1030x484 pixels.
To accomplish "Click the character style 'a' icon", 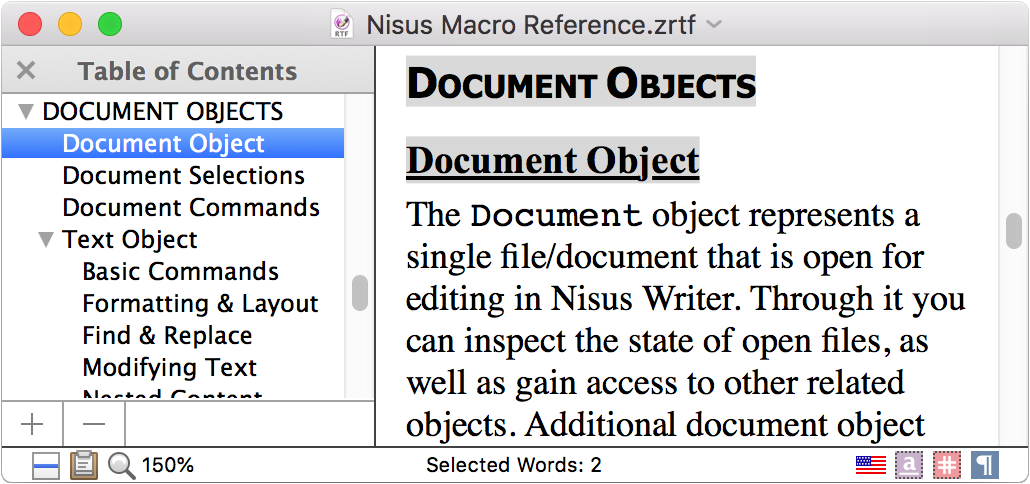I will click(908, 465).
